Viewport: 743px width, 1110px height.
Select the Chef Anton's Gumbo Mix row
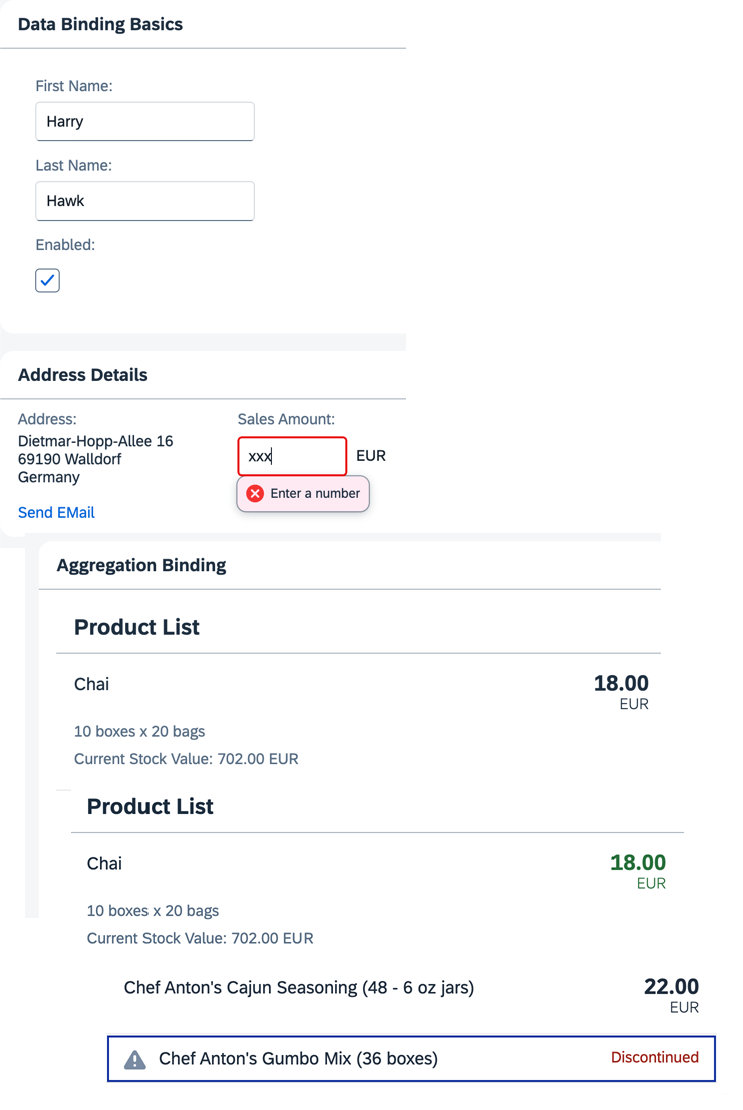coord(411,1059)
